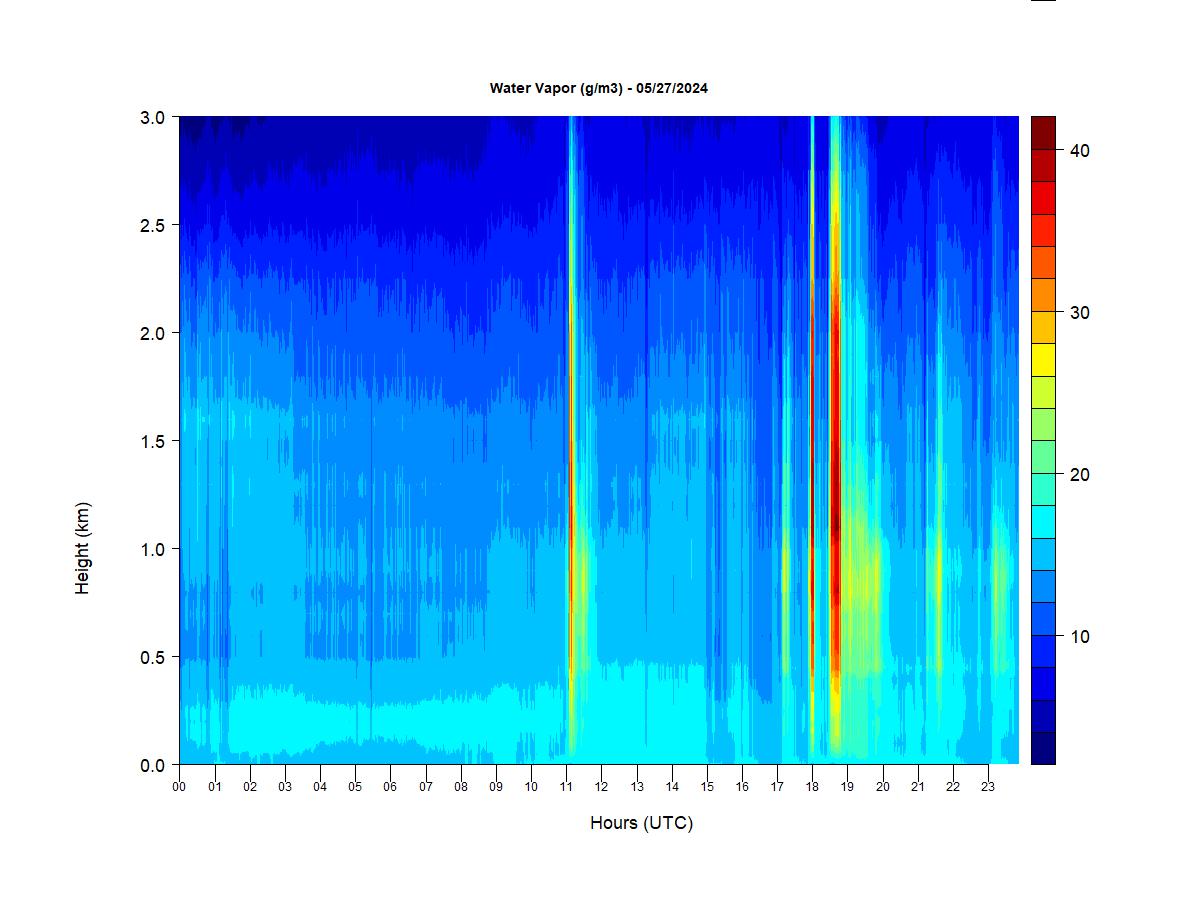Select hour tick label 01 on x-axis
The width and height of the screenshot is (1200, 900).
tap(215, 787)
